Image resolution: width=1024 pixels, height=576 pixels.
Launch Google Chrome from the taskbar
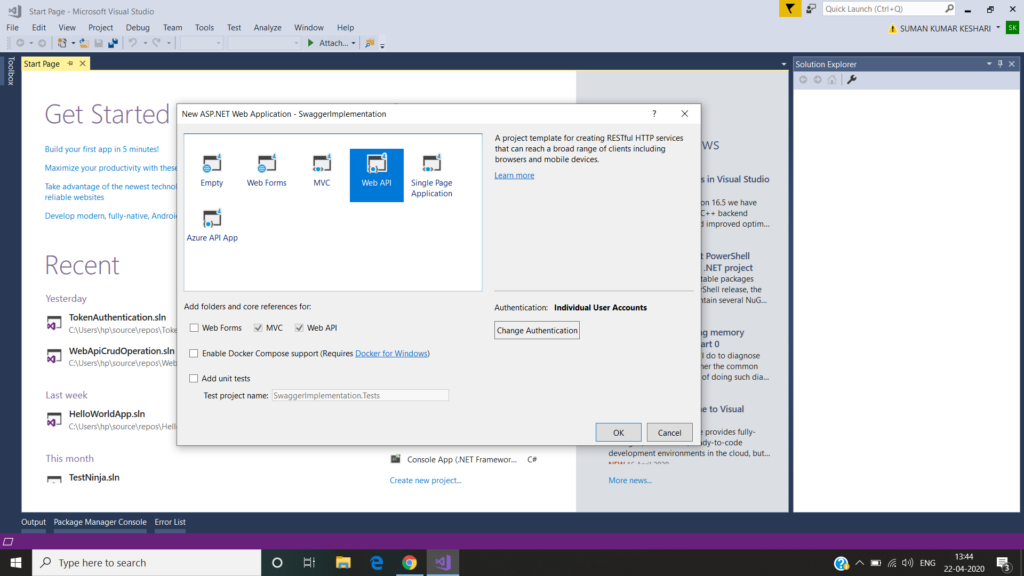pos(409,562)
